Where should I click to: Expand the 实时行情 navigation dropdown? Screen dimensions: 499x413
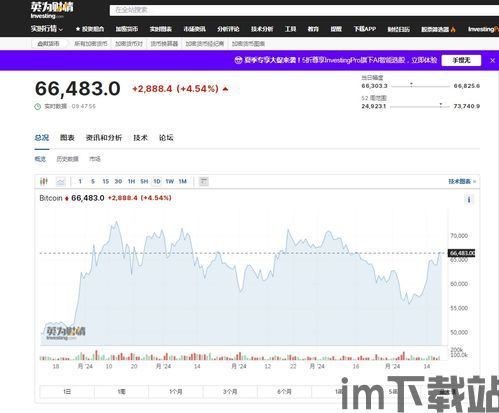point(47,29)
